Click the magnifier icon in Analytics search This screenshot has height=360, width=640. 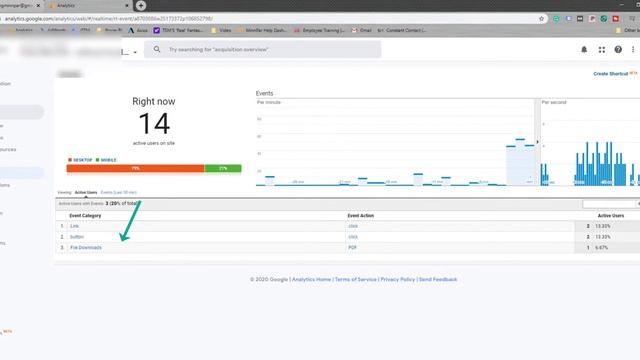click(x=157, y=49)
